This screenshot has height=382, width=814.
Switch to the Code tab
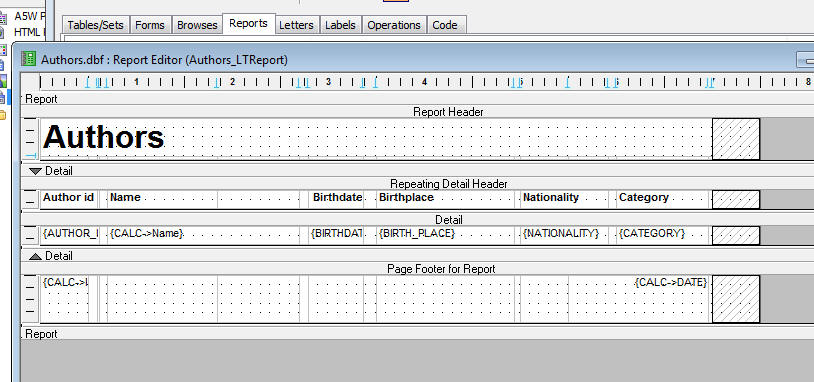[445, 25]
